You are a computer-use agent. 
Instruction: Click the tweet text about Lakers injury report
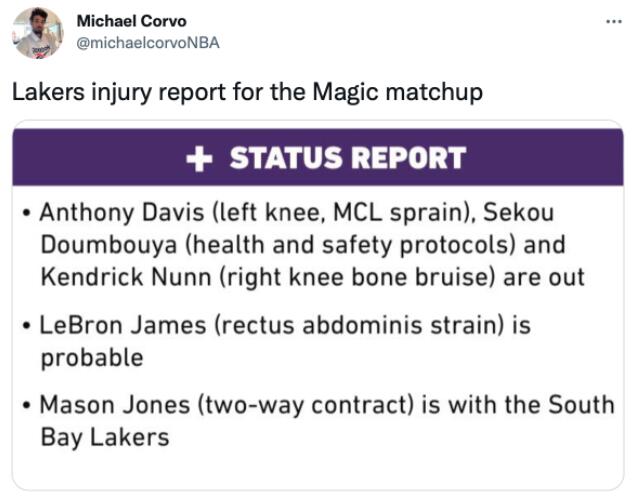coord(247,92)
